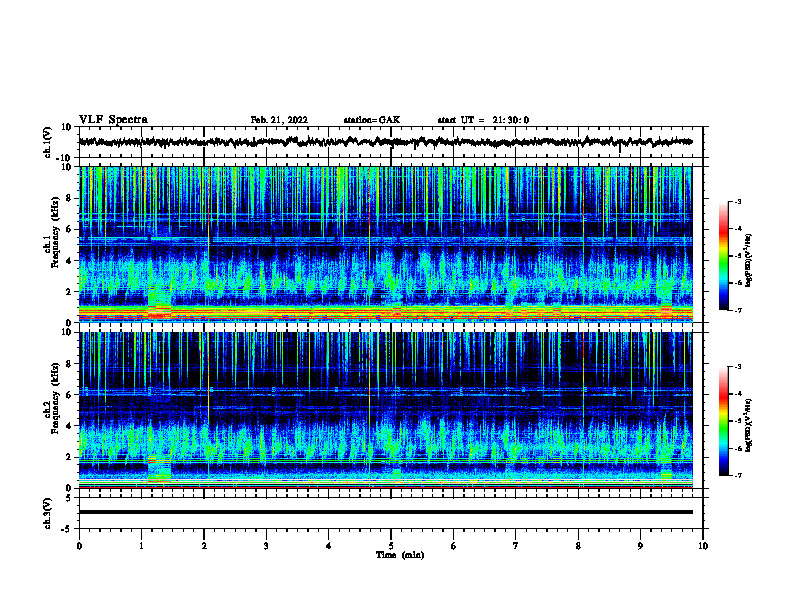The width and height of the screenshot is (792, 612).
Task: Click the "-10" tick on ch.1(V) axis
Action: (65, 158)
